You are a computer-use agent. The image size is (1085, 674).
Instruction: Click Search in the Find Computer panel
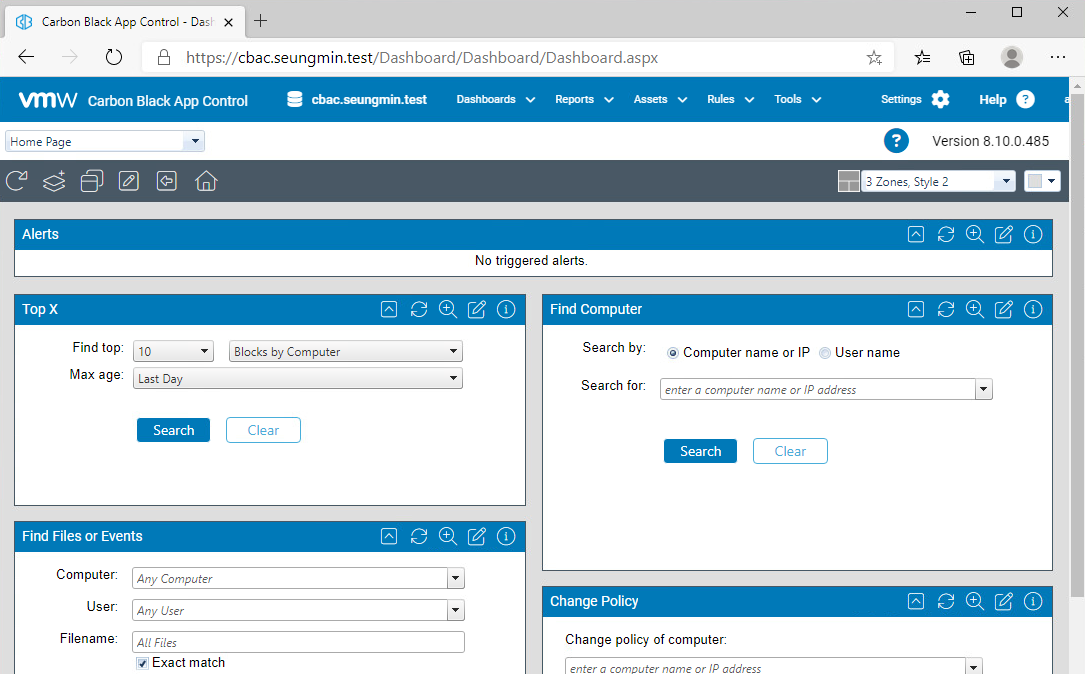pyautogui.click(x=700, y=451)
